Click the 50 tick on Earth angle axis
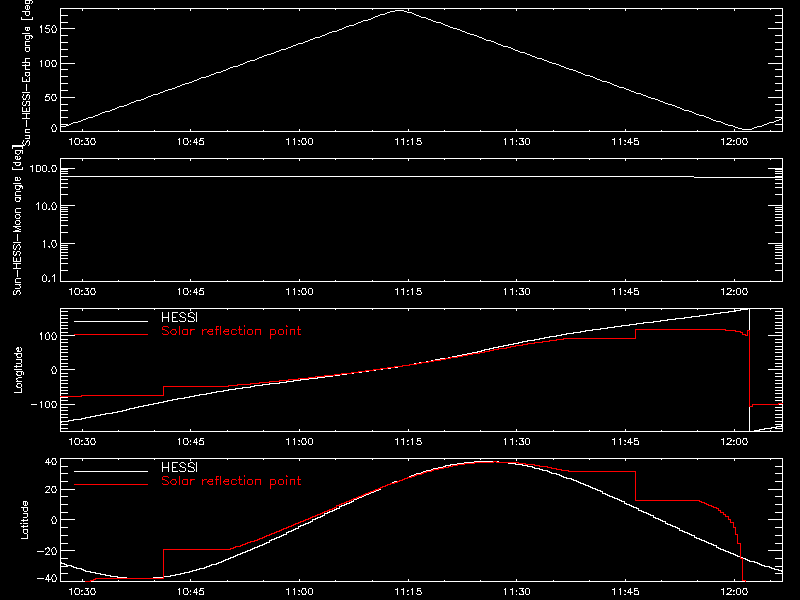The width and height of the screenshot is (800, 600). [51, 97]
